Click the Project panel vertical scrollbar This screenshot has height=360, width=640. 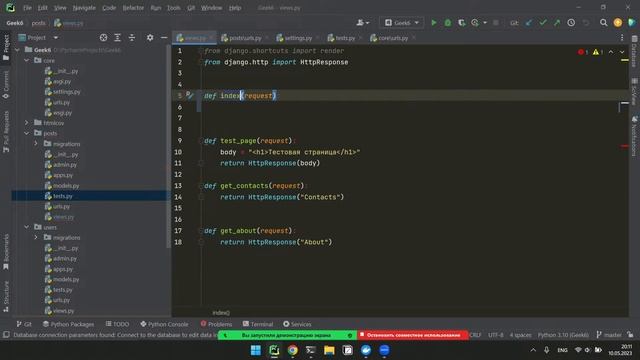pyautogui.click(x=169, y=146)
